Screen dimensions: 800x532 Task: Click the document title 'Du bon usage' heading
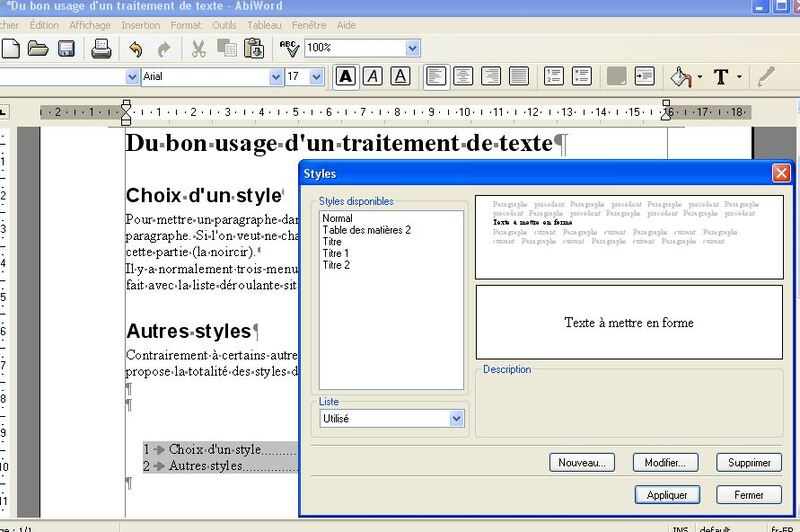click(x=339, y=143)
